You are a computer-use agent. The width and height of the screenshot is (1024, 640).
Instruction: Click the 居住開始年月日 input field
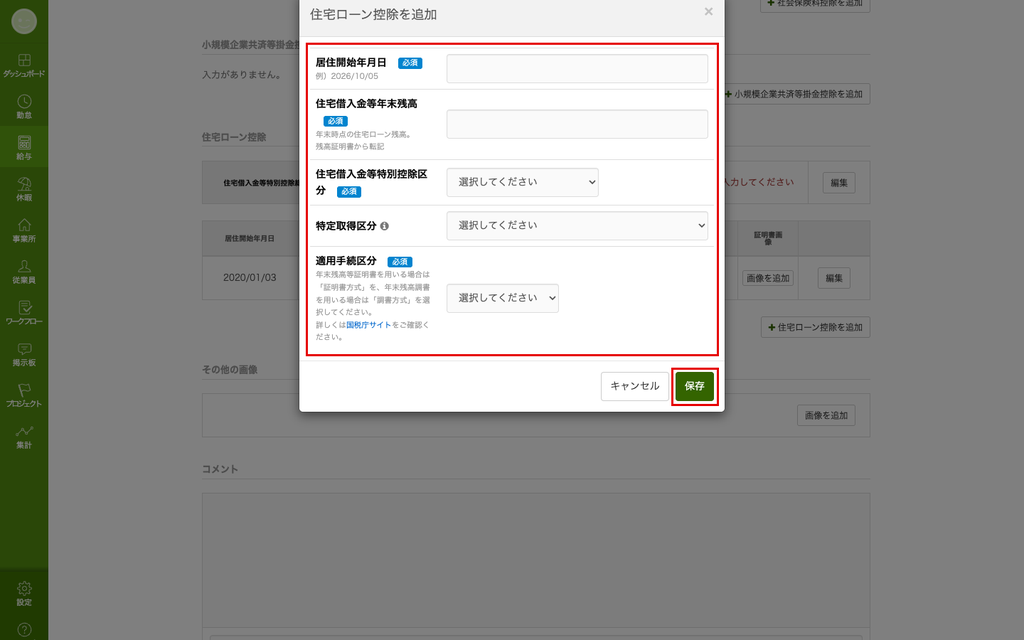click(x=577, y=69)
